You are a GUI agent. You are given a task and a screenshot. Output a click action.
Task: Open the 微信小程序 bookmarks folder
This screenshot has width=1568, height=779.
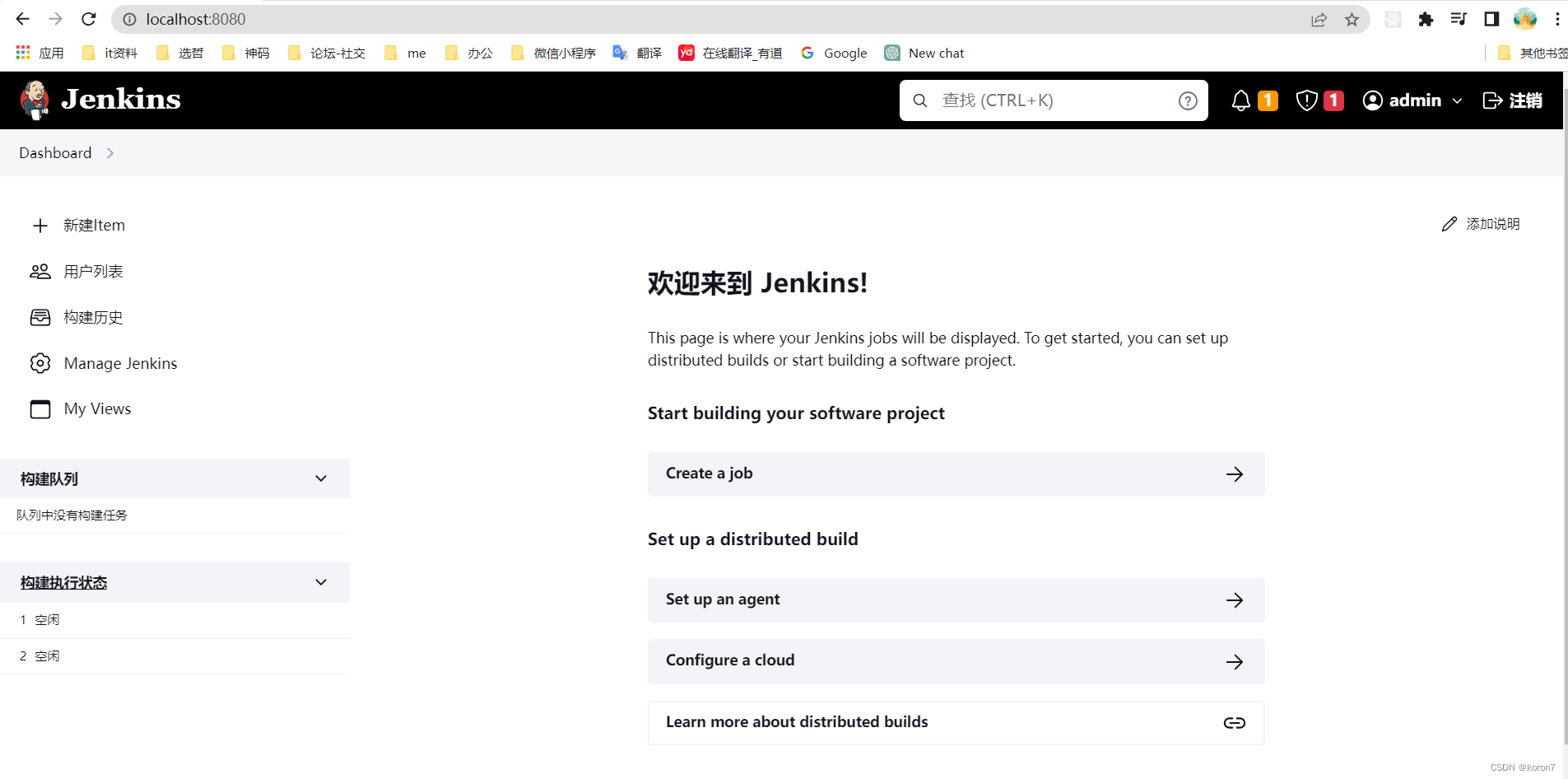coord(553,54)
